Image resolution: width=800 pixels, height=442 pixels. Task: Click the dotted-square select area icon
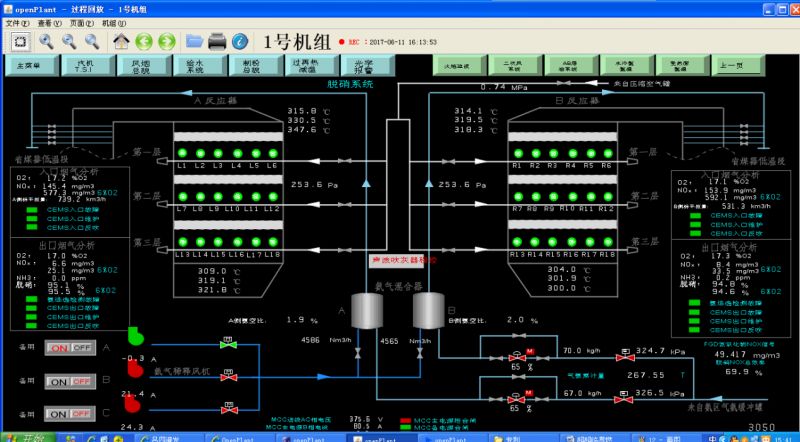pyautogui.click(x=20, y=41)
